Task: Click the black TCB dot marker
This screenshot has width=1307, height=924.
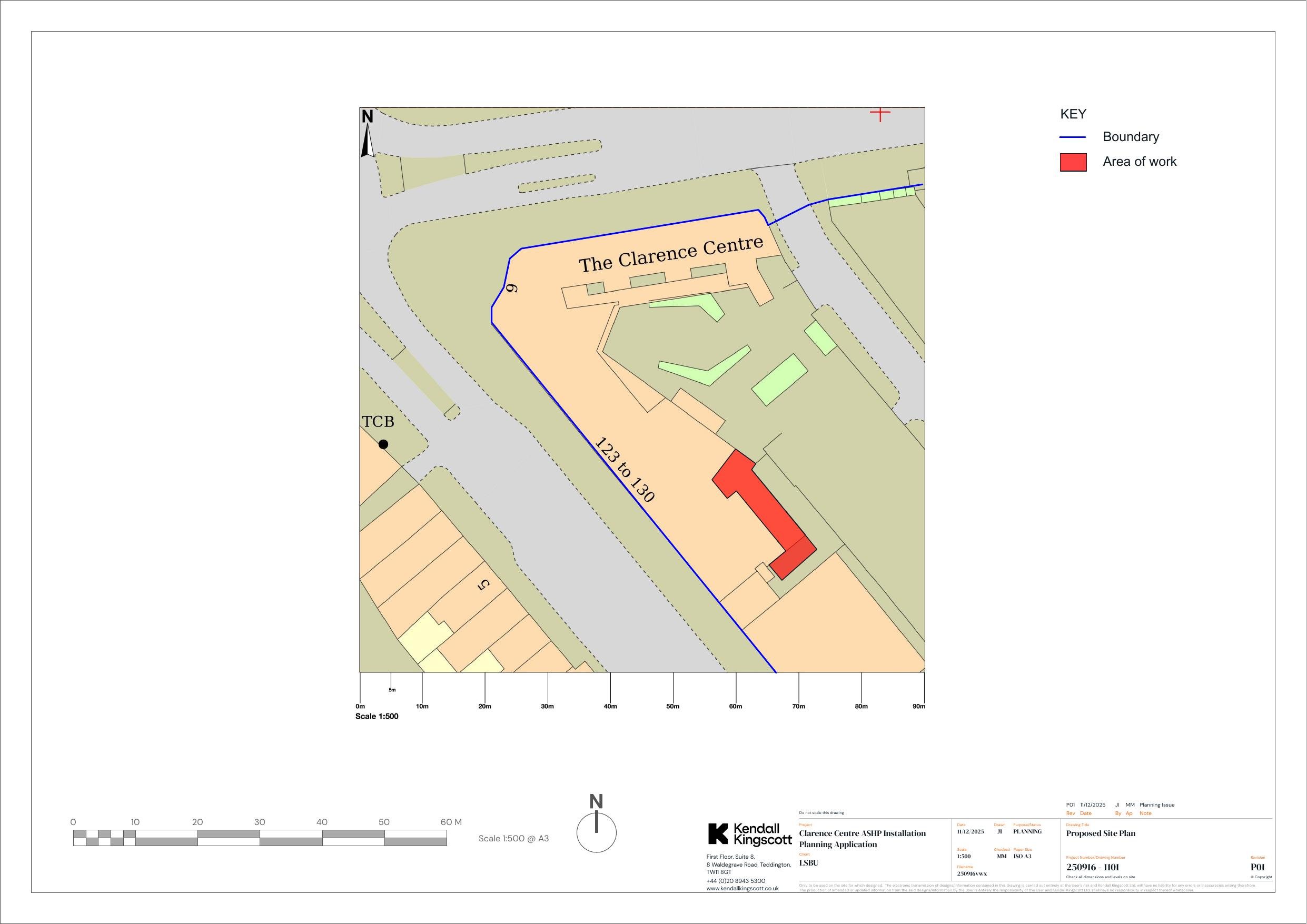Action: (383, 444)
